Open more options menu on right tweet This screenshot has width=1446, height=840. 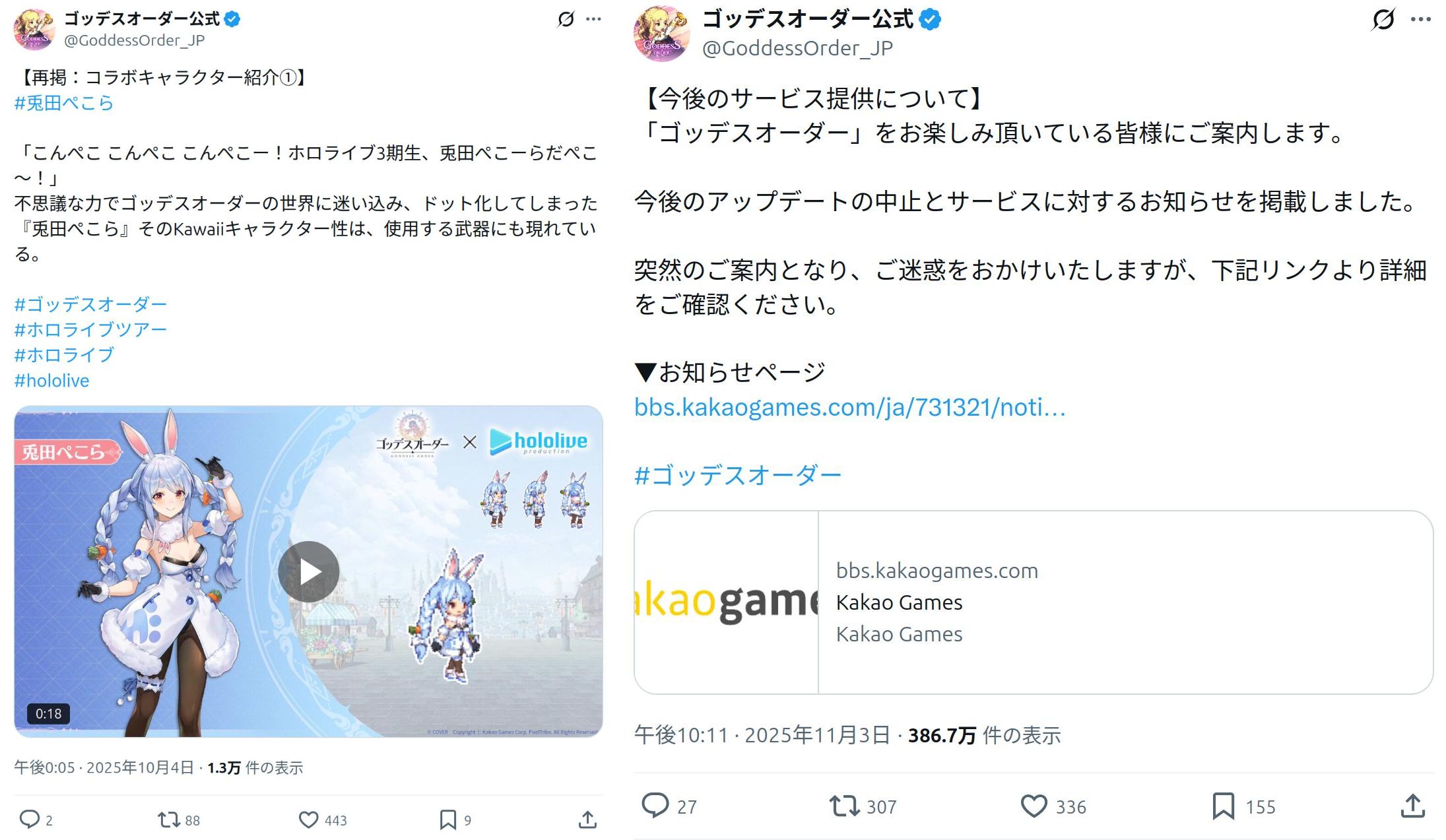coord(1420,19)
